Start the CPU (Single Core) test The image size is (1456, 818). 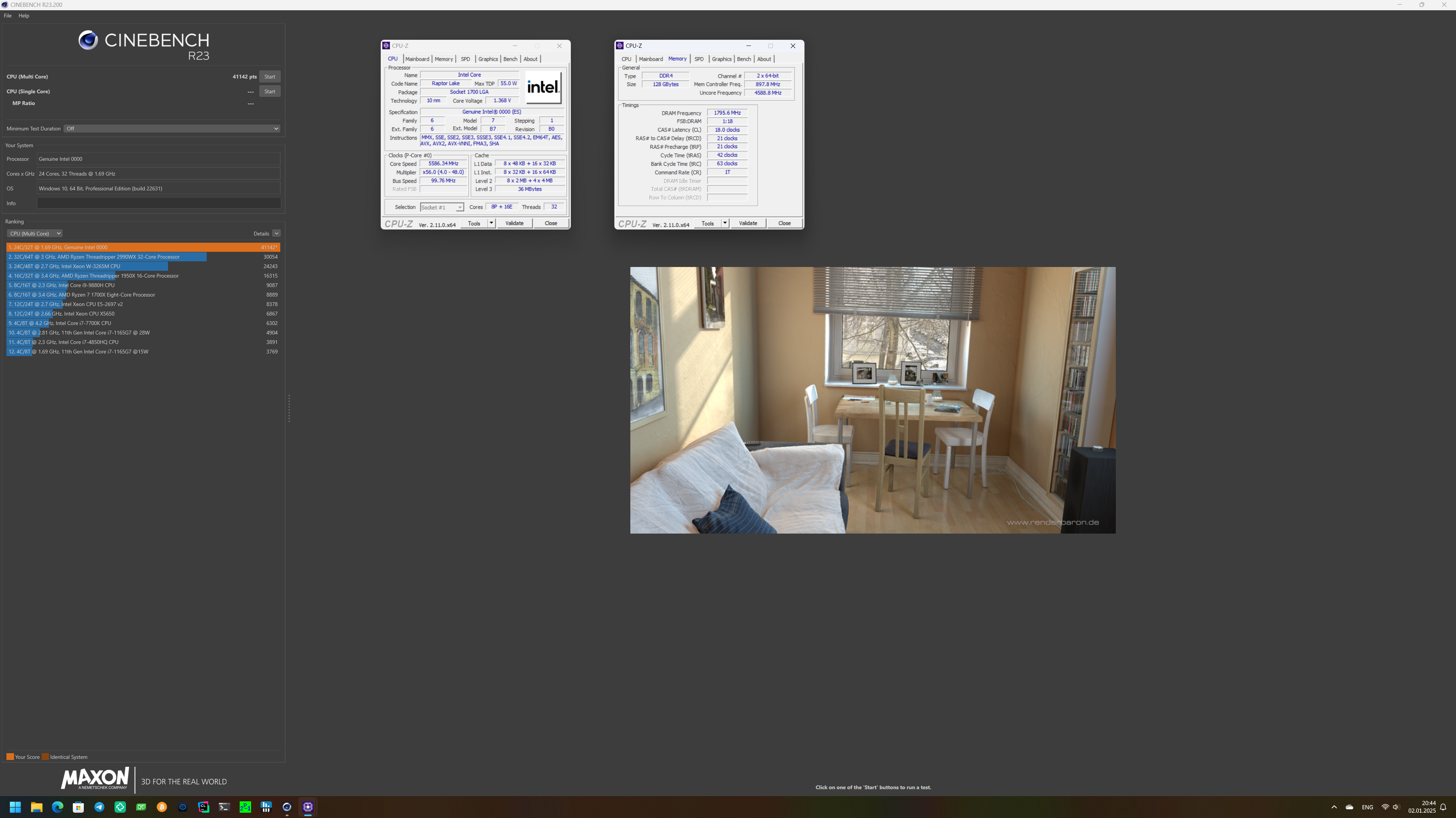coord(270,91)
